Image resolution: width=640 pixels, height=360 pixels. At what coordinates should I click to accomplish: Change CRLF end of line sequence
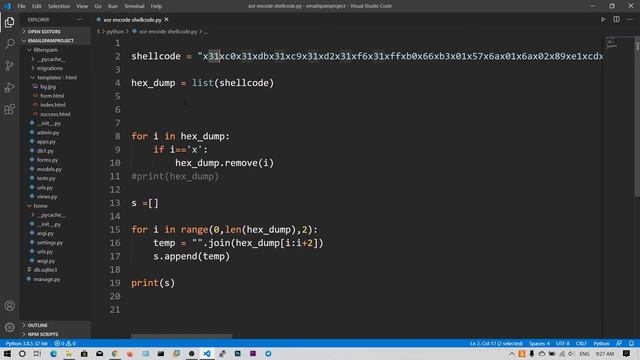click(x=581, y=343)
